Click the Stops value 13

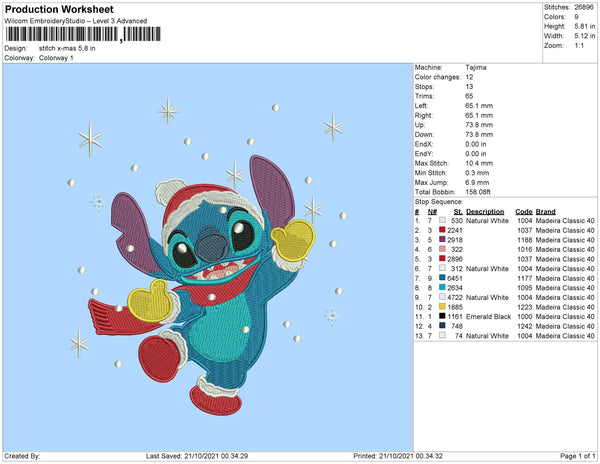click(x=469, y=86)
